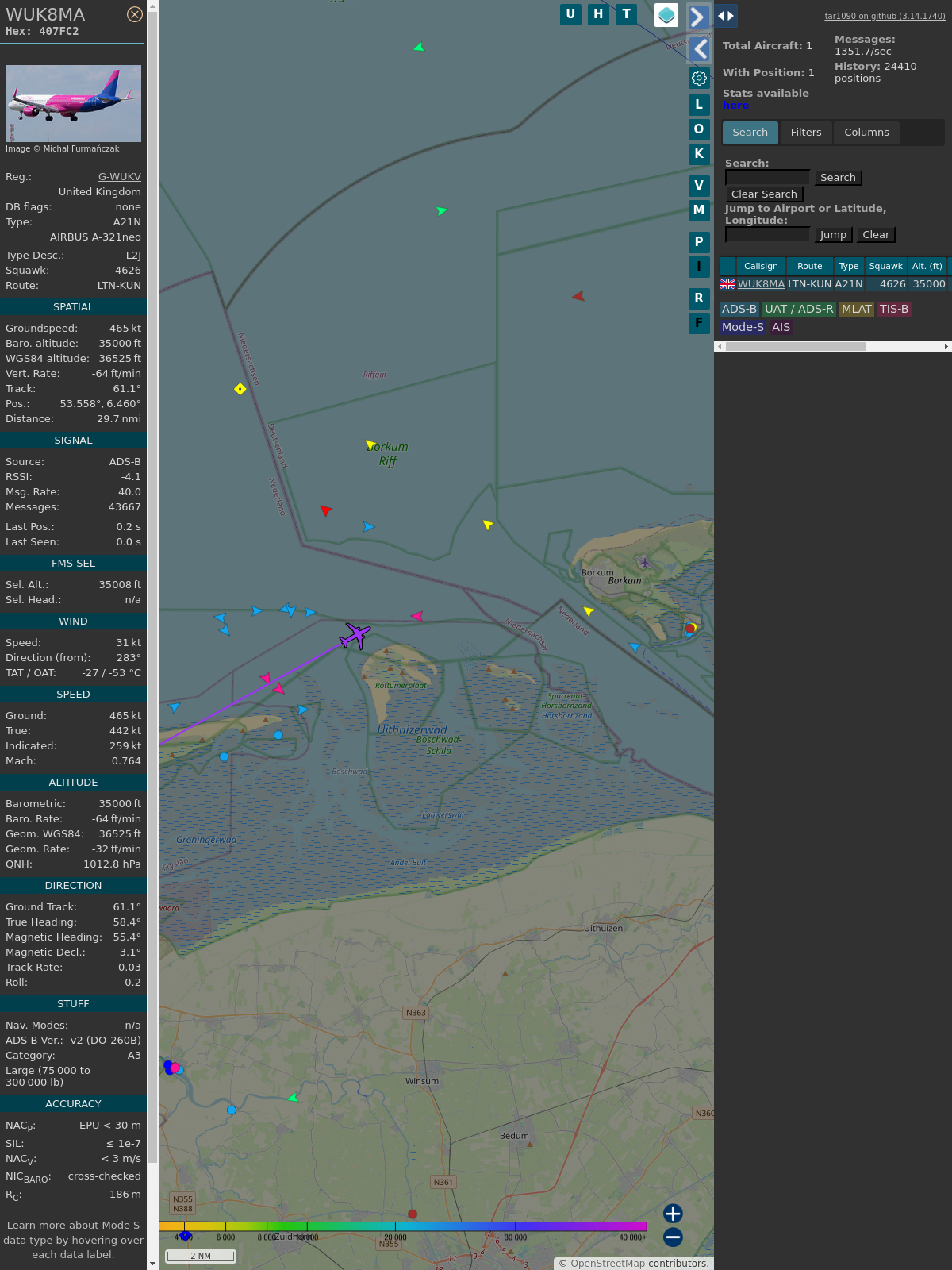The width and height of the screenshot is (952, 1270).
Task: Click the purple WUK8MA aircraft on map
Action: pos(355,635)
